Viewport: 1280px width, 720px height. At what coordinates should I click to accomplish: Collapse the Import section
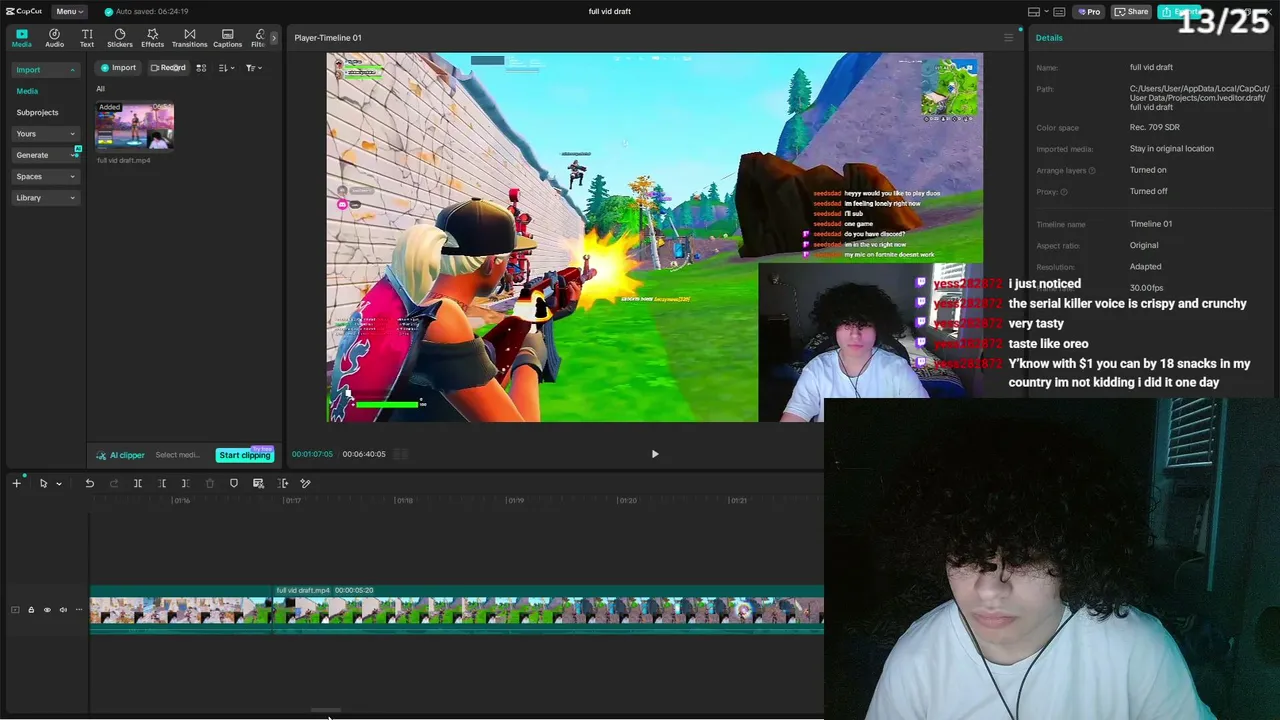[x=45, y=70]
